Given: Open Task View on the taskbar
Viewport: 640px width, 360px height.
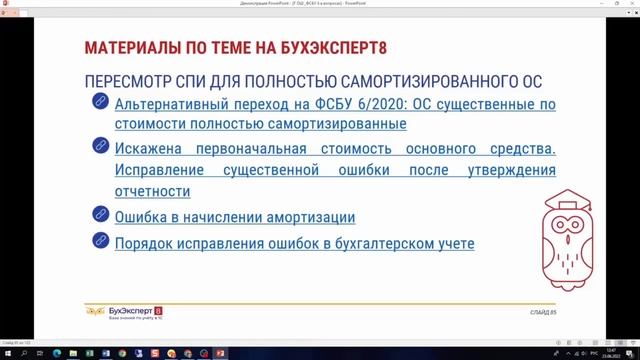Looking at the screenshot, I should (x=40, y=353).
